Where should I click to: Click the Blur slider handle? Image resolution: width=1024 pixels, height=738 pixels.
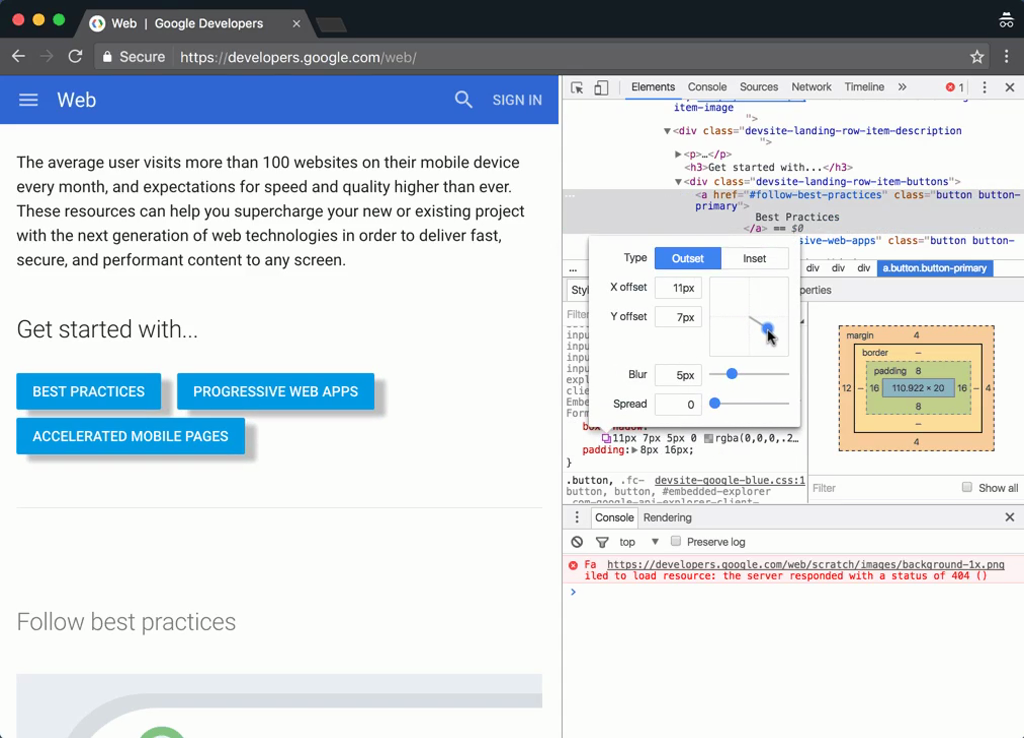732,374
